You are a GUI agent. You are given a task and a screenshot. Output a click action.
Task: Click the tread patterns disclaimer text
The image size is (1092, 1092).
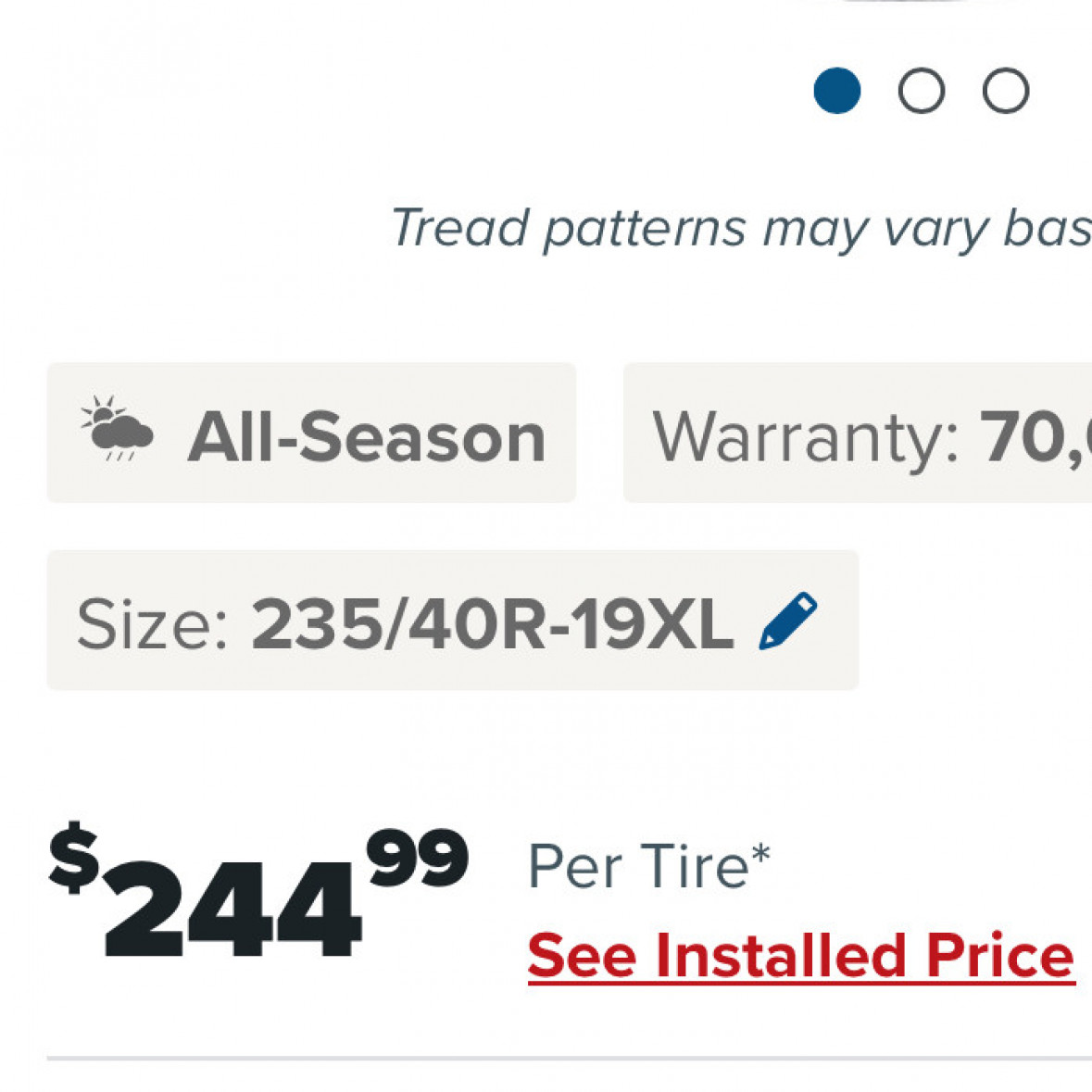click(741, 228)
